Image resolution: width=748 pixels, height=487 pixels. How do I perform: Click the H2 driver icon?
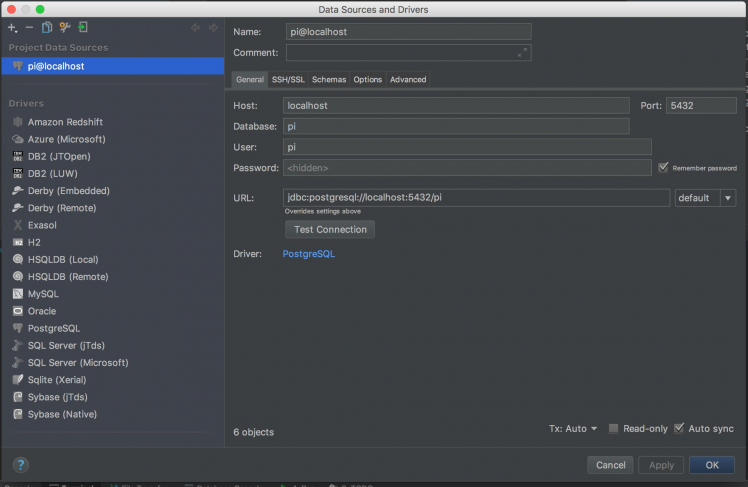(18, 242)
